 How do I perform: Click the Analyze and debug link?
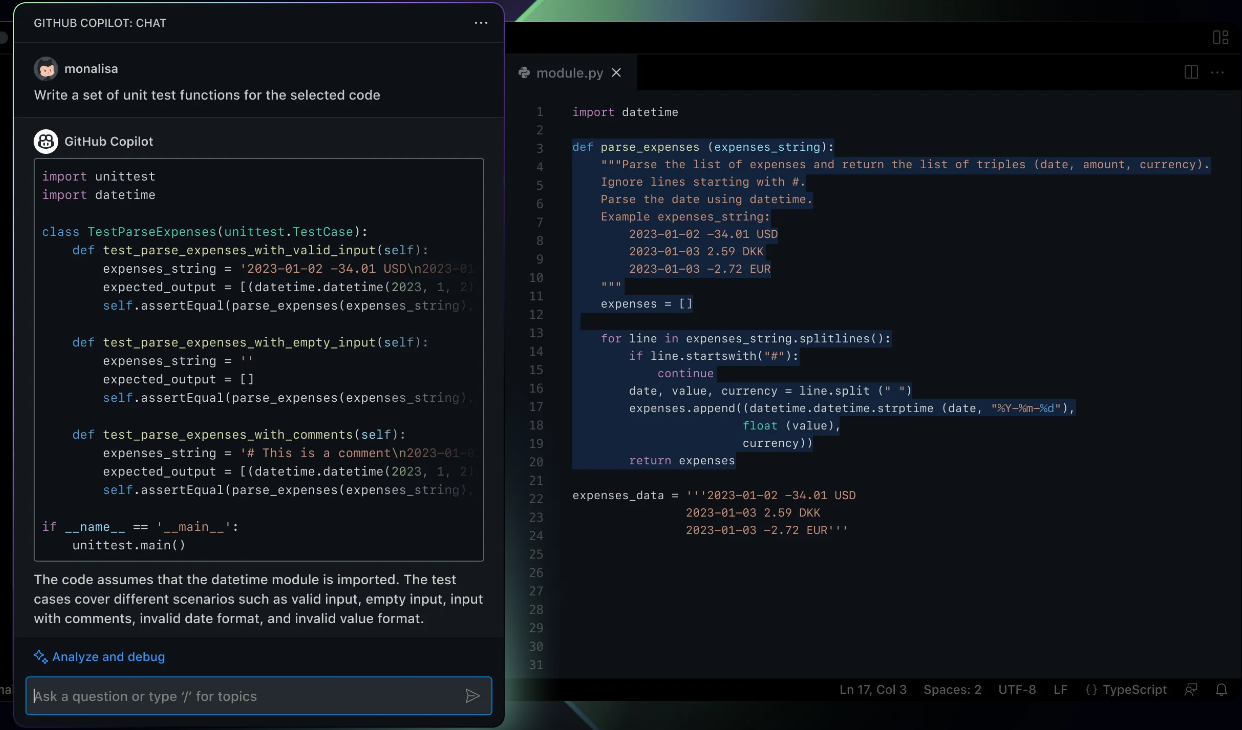(x=106, y=657)
